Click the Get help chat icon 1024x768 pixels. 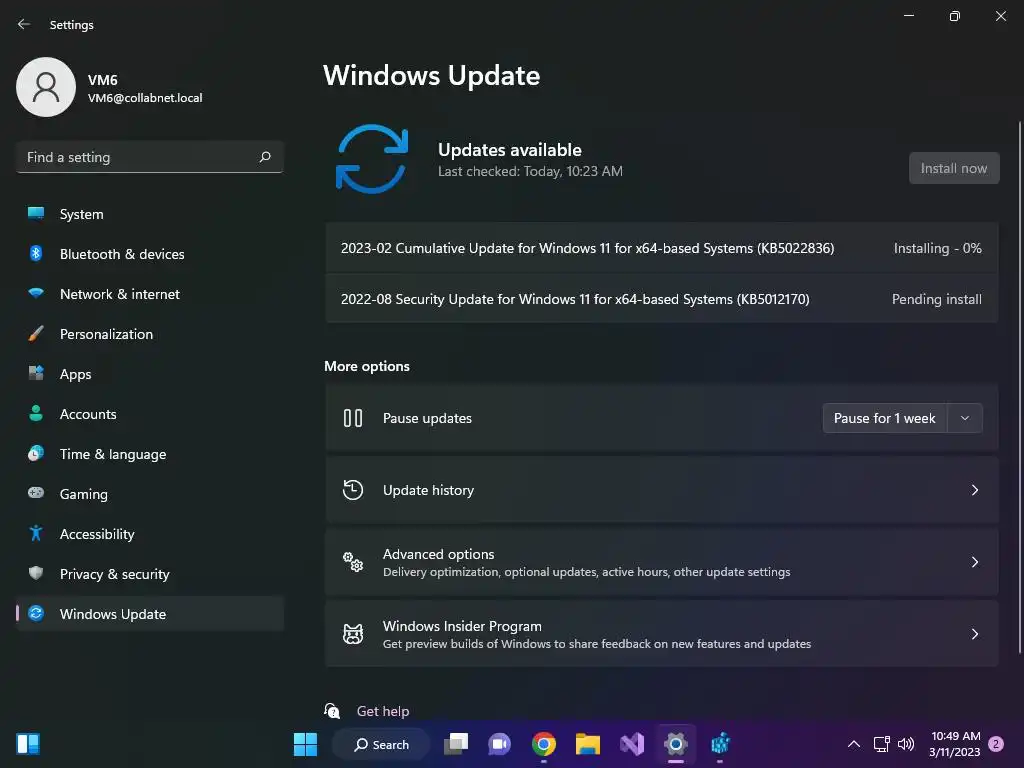[x=332, y=711]
